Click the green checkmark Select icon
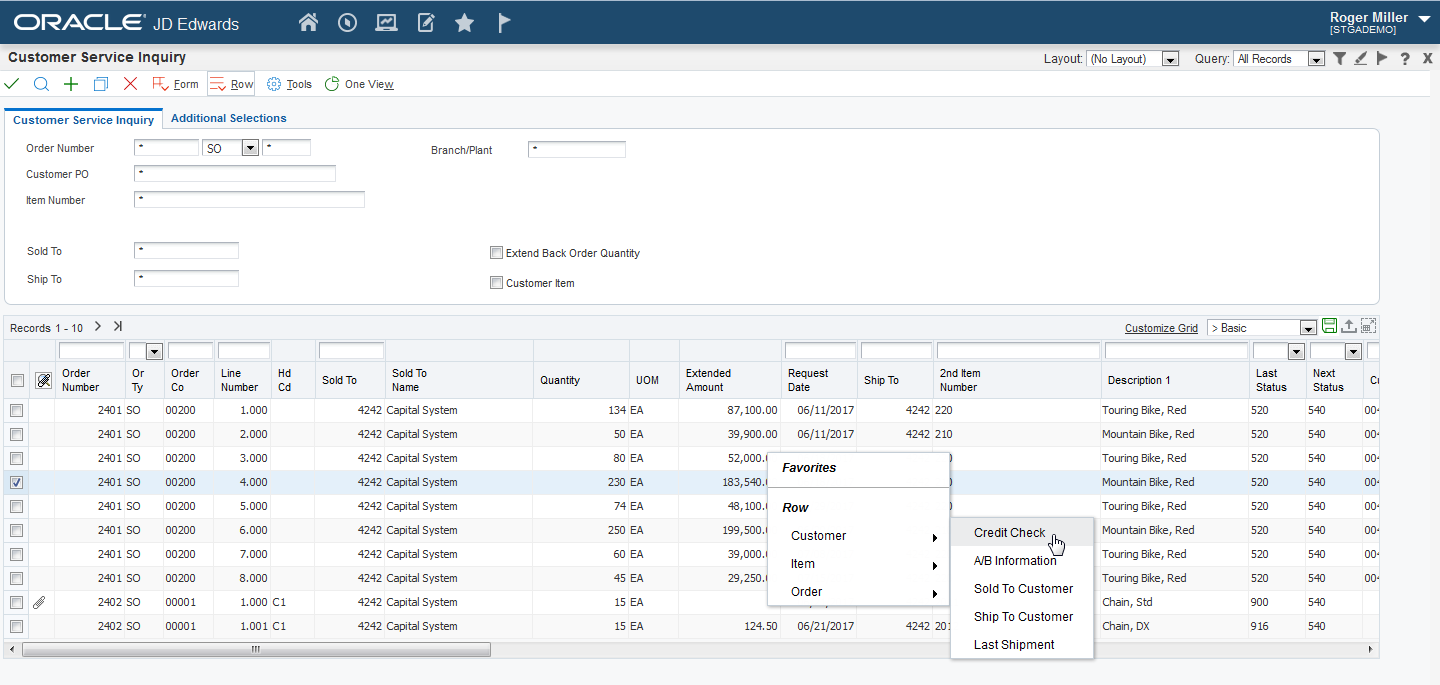The height and width of the screenshot is (685, 1440). point(12,84)
